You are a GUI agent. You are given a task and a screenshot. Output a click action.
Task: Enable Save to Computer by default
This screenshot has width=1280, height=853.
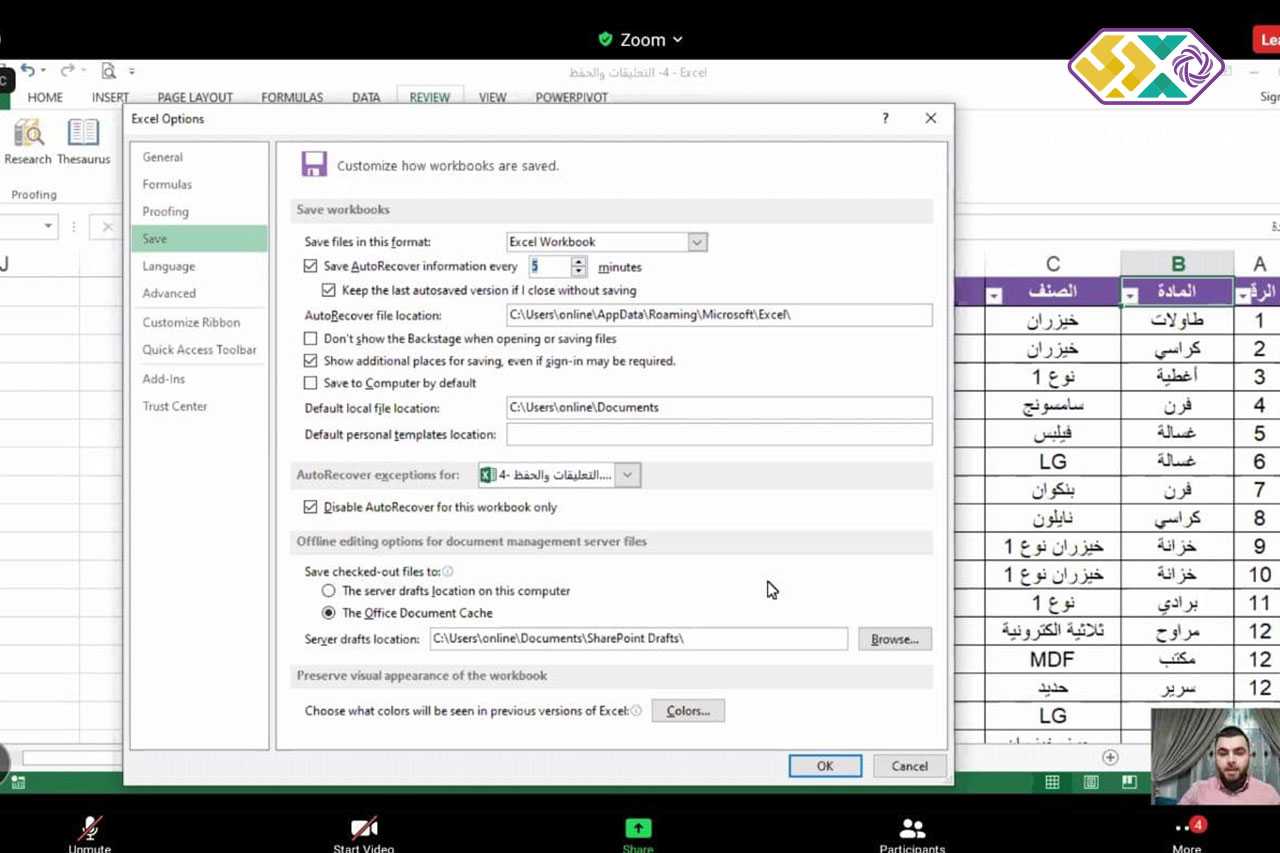(311, 383)
